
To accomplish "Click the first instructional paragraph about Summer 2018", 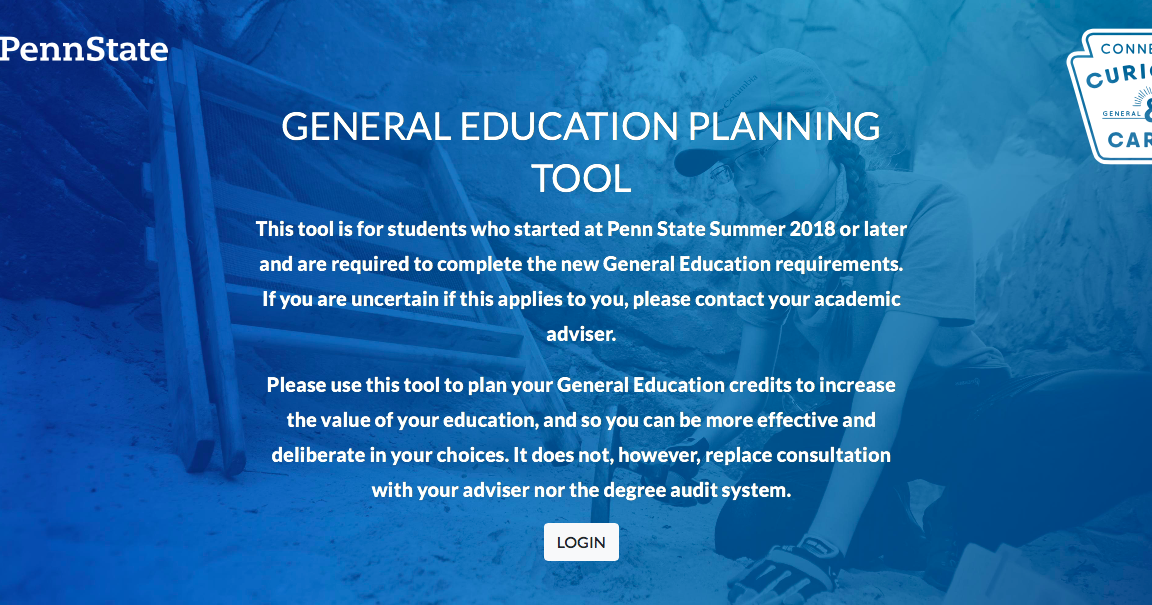I will click(x=581, y=228).
